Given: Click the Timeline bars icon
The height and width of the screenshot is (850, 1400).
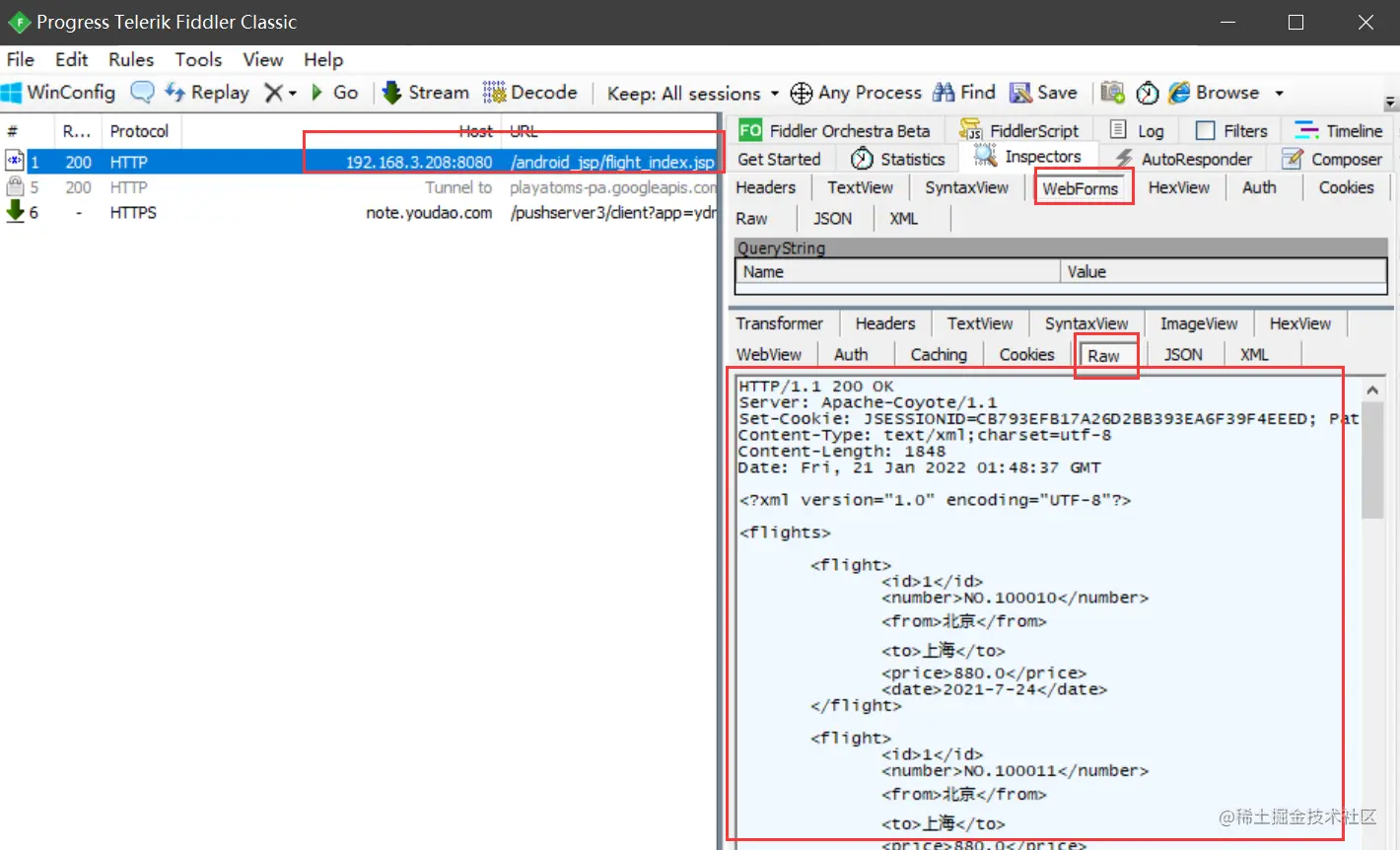Looking at the screenshot, I should point(1306,130).
